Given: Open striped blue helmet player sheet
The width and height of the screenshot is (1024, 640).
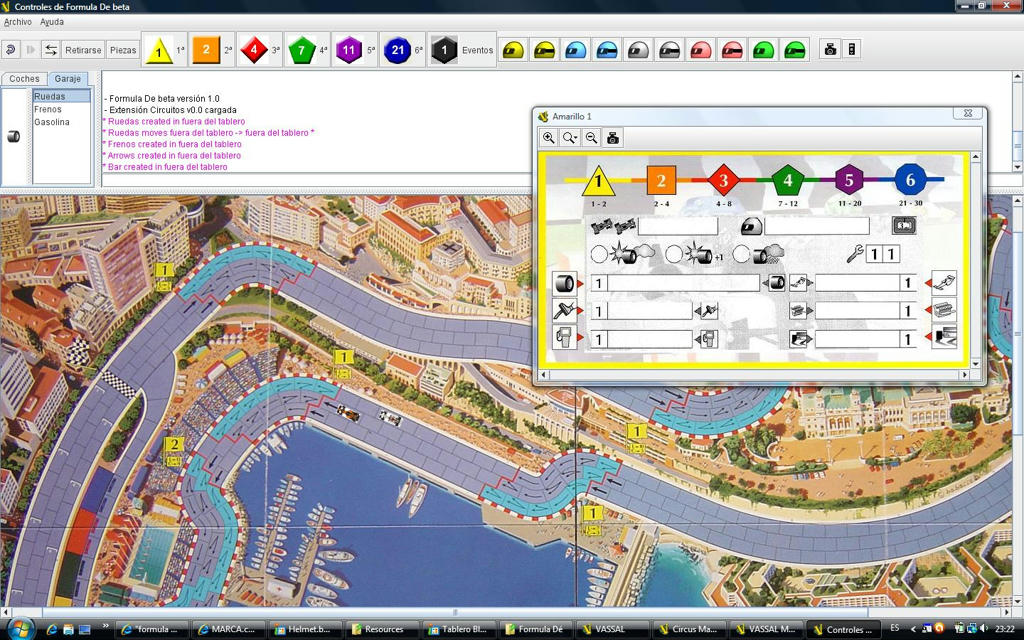Looking at the screenshot, I should tap(607, 50).
